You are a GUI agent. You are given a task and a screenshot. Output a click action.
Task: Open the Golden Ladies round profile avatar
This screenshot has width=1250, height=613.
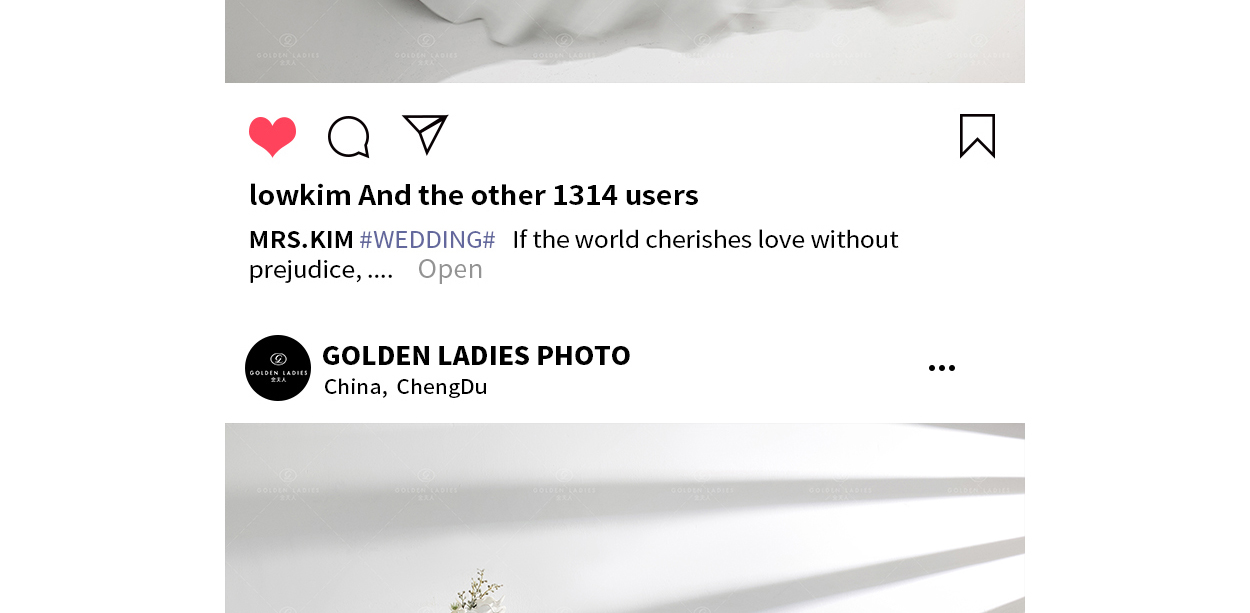pyautogui.click(x=278, y=368)
